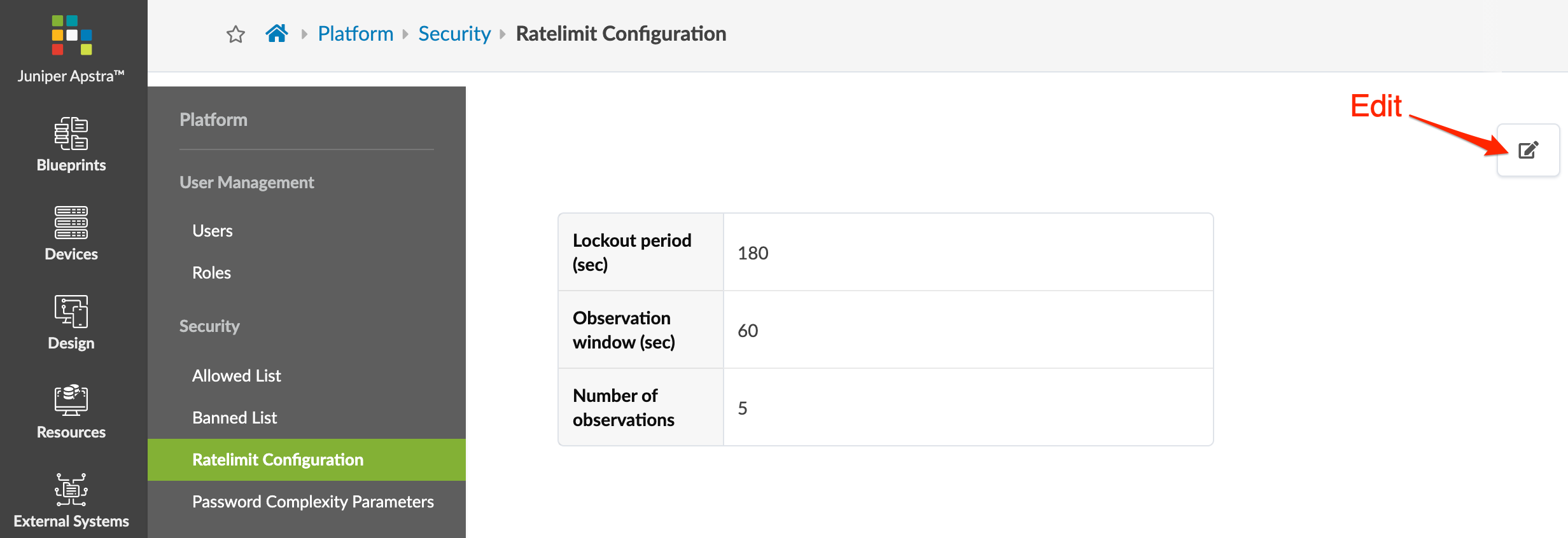Screen dimensions: 1568x538
Task: Open Devices from the sidebar
Action: tap(71, 234)
